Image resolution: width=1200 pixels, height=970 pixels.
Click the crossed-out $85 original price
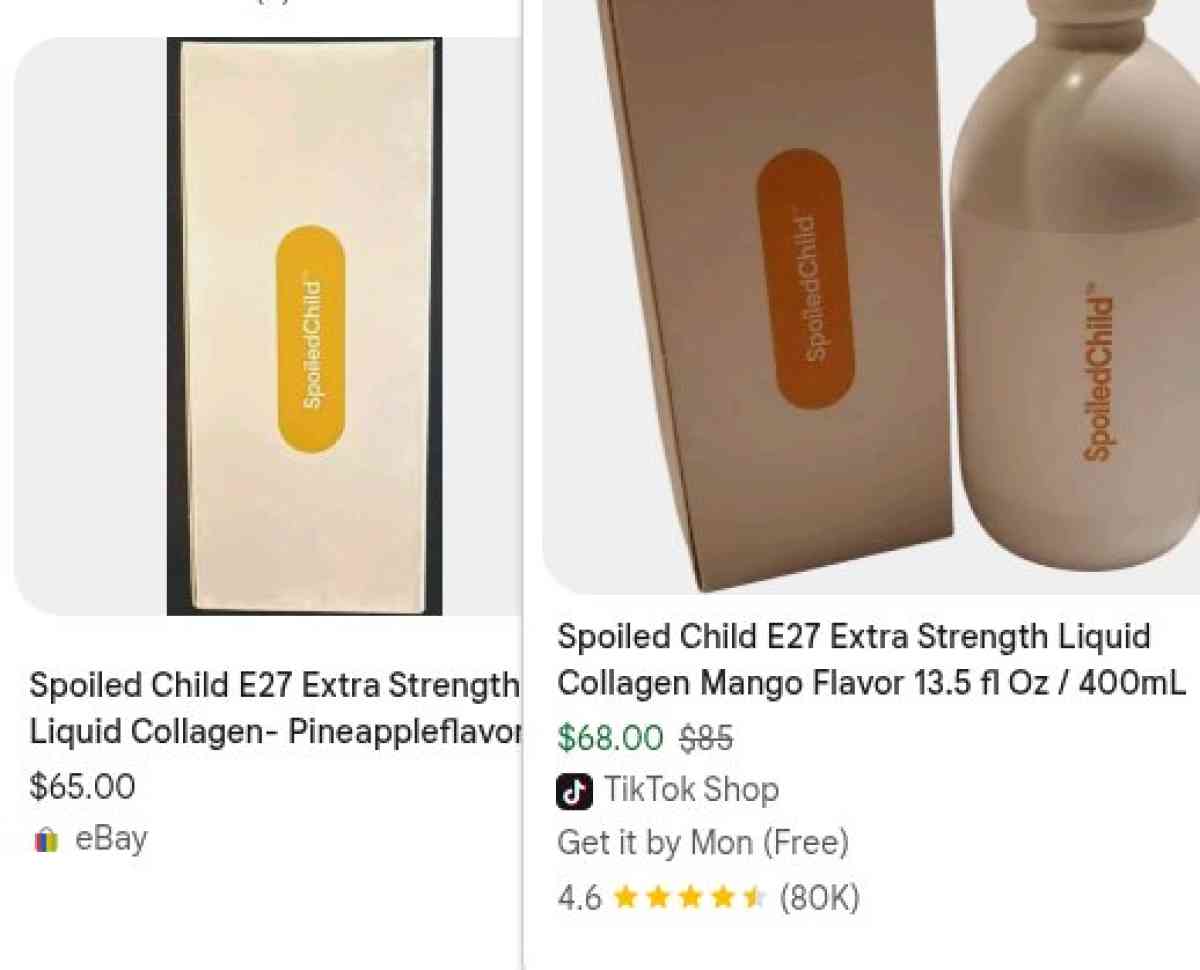705,739
